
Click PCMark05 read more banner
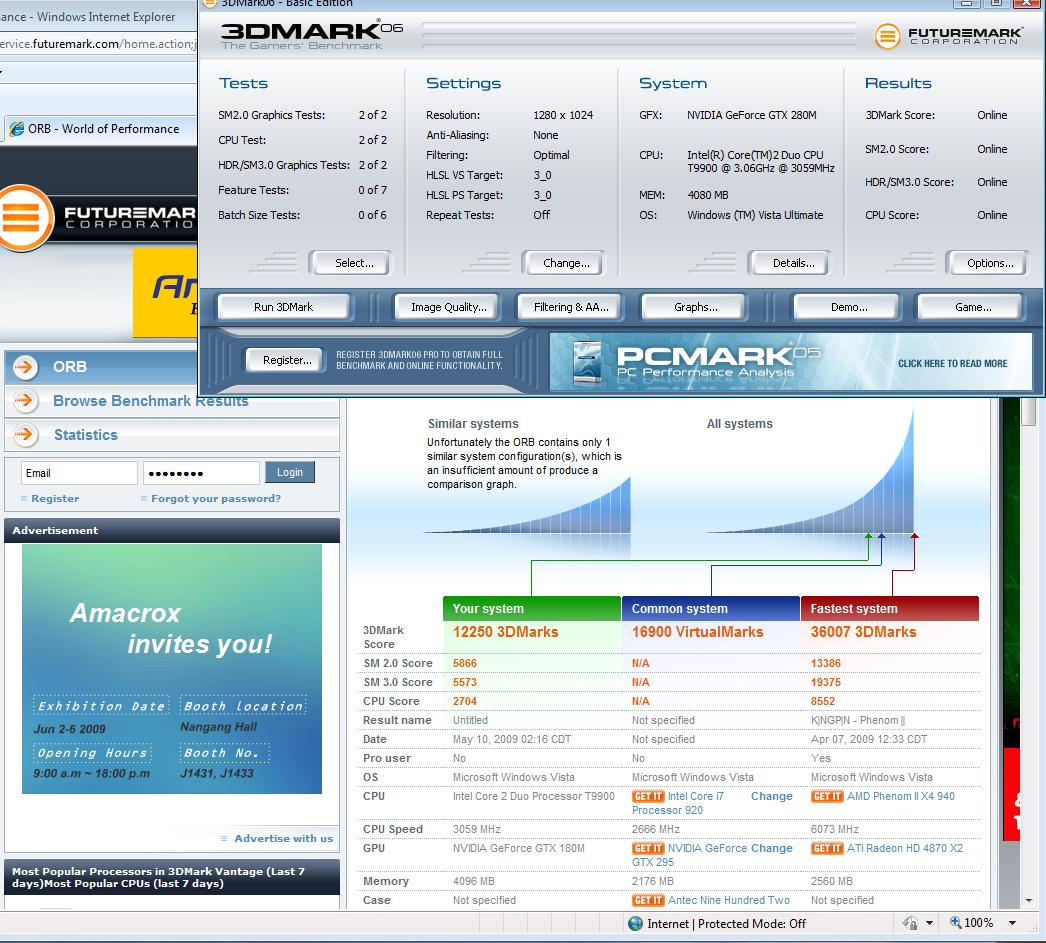pyautogui.click(x=791, y=361)
